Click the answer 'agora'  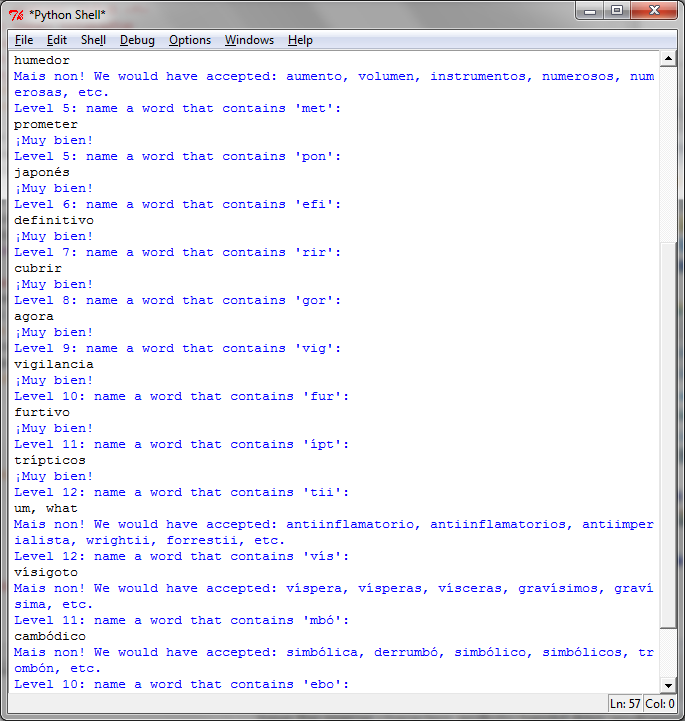point(34,316)
